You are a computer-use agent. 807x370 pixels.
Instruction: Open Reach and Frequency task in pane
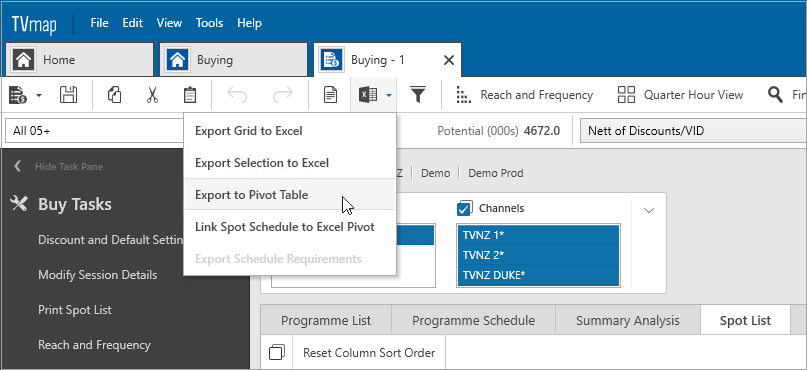tap(94, 345)
